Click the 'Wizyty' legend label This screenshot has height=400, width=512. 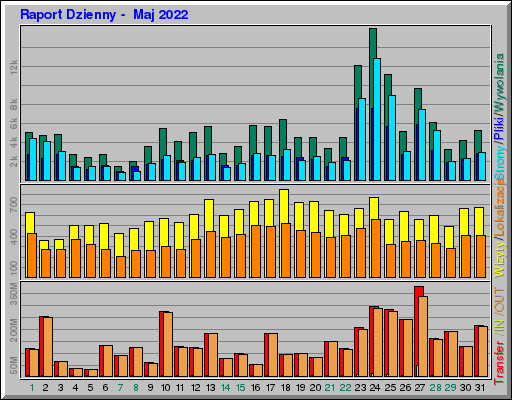[x=499, y=260]
